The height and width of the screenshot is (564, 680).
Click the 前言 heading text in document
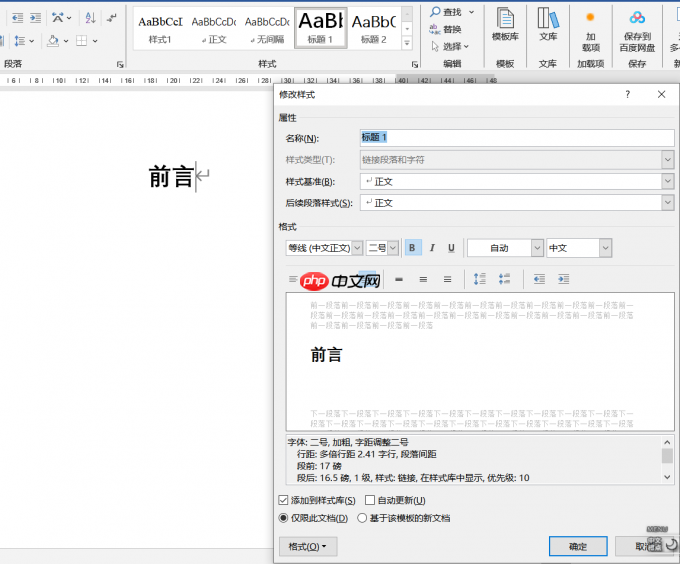click(171, 176)
